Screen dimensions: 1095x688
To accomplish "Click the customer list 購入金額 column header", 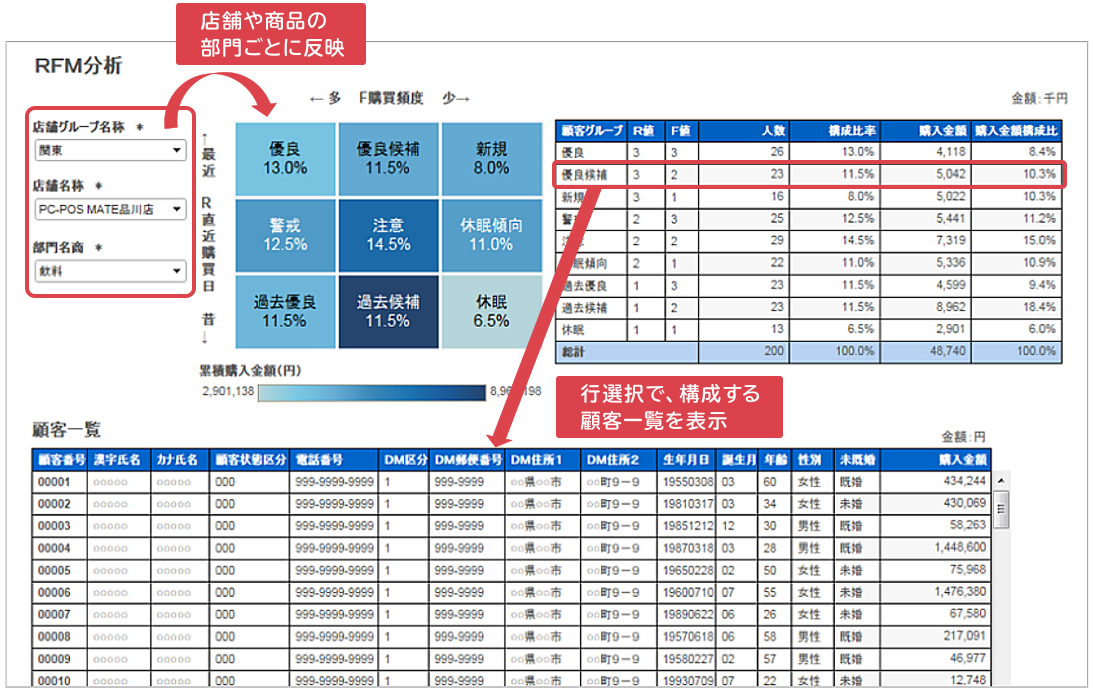I will (x=934, y=460).
